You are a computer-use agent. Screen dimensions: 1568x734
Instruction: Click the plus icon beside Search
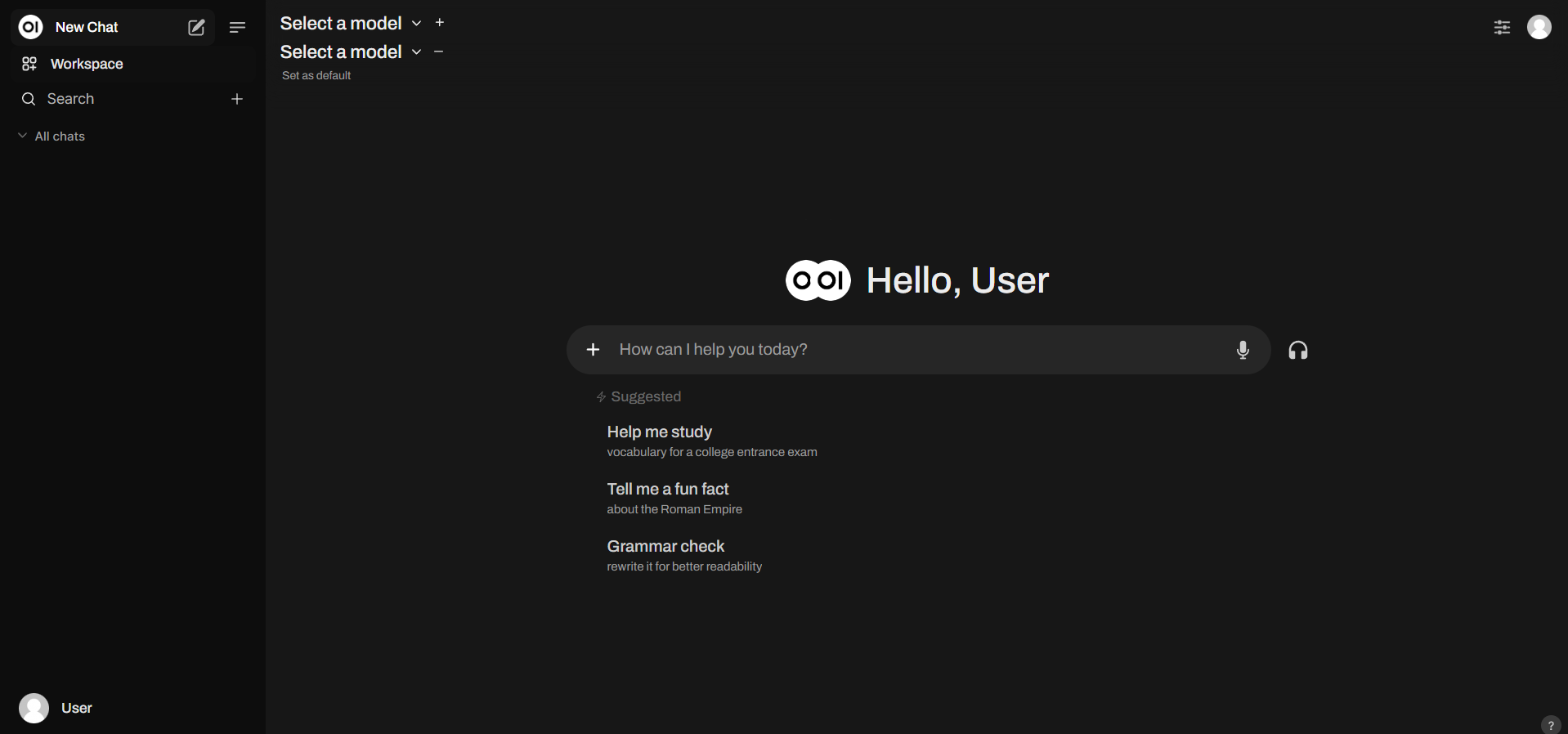(x=237, y=99)
